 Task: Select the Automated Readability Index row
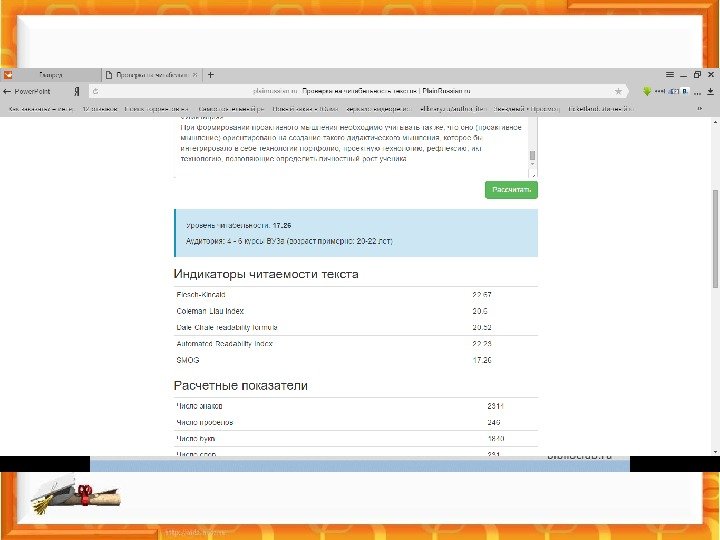(355, 344)
